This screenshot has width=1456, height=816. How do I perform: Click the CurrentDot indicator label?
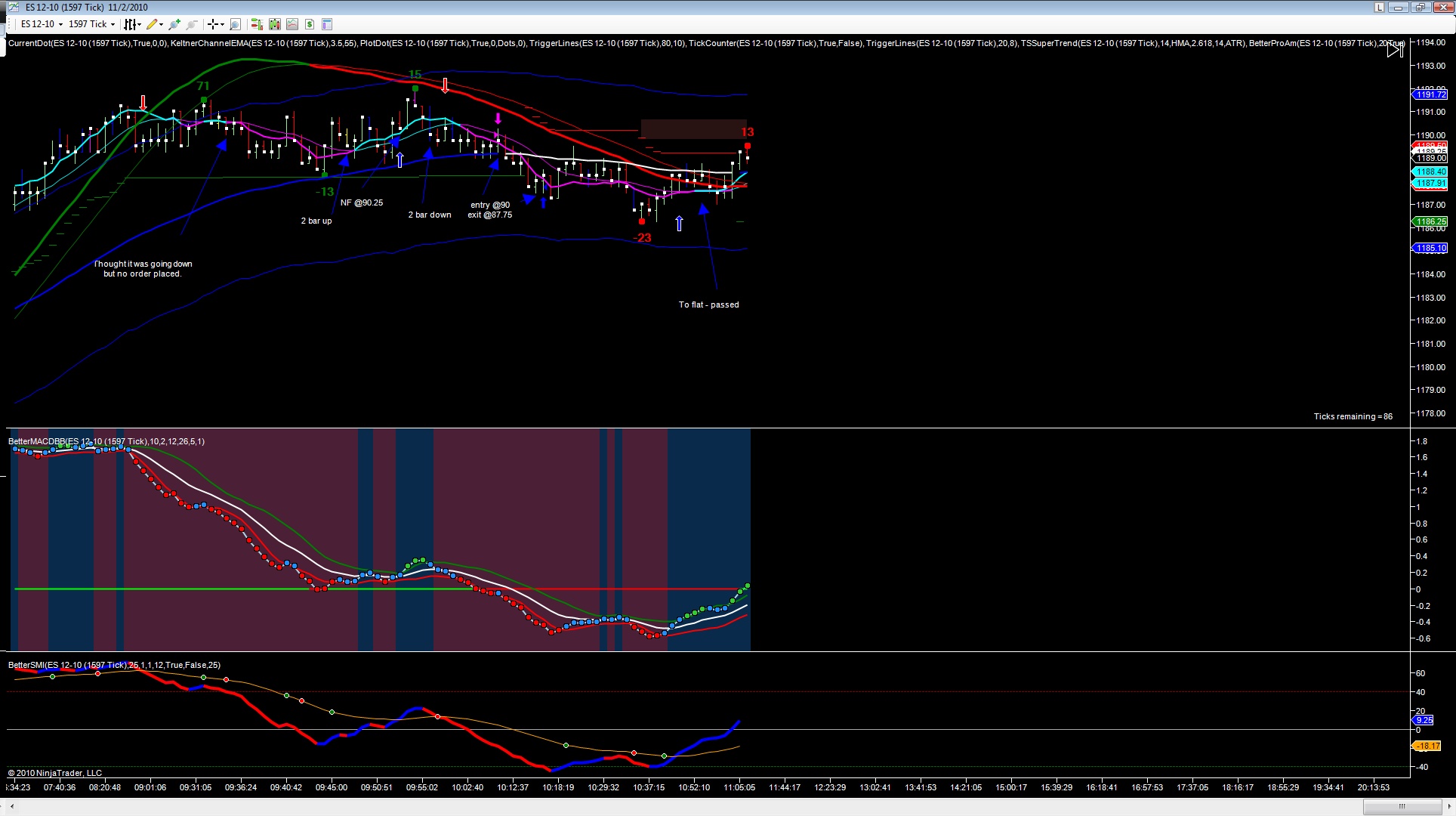click(x=88, y=43)
